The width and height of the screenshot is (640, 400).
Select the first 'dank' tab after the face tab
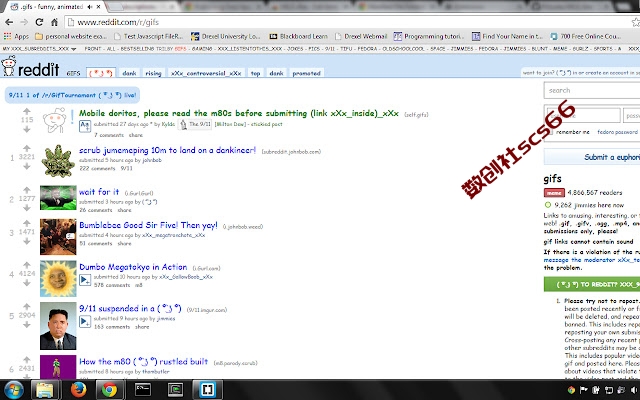pyautogui.click(x=129, y=73)
